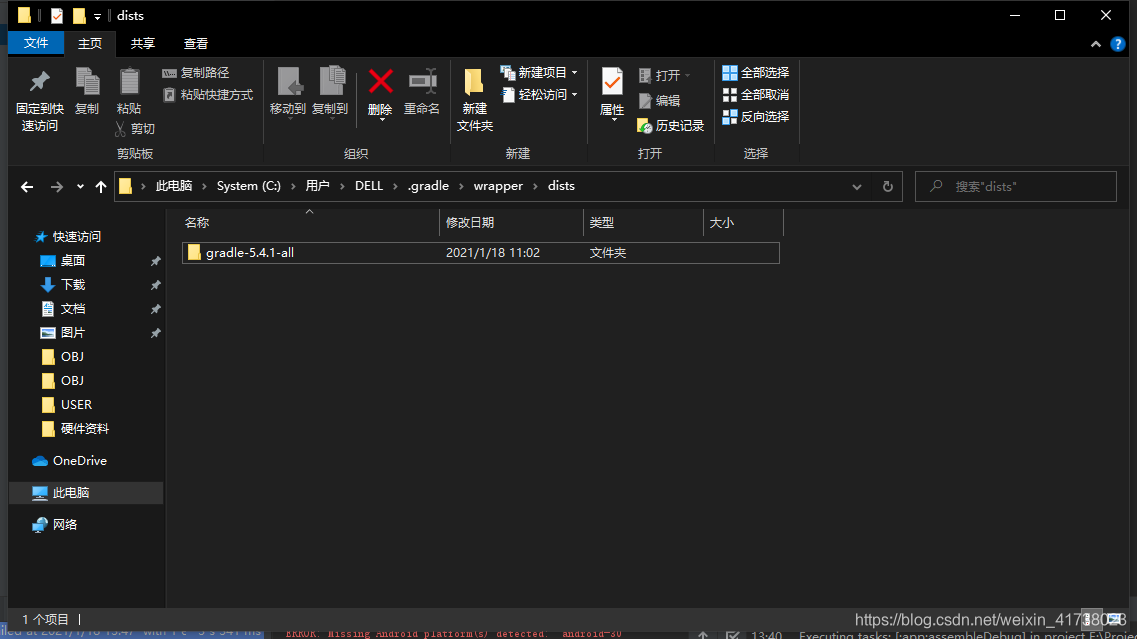This screenshot has height=639, width=1137.
Task: Go forward with the right arrow
Action: [57, 187]
